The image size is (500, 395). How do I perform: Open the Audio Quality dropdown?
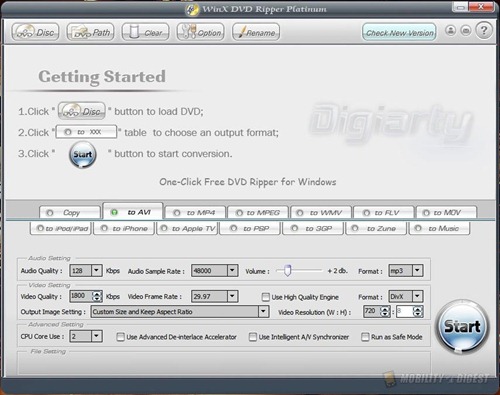(96, 270)
